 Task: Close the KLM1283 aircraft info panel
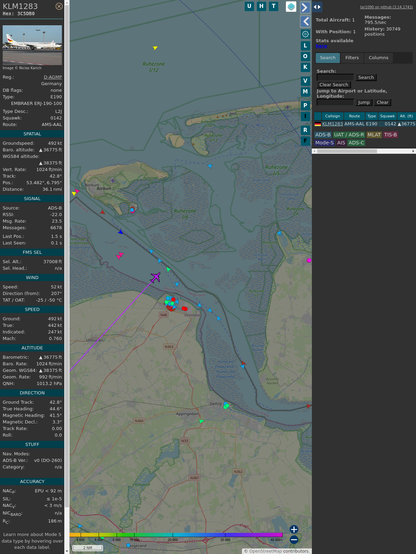59,6
